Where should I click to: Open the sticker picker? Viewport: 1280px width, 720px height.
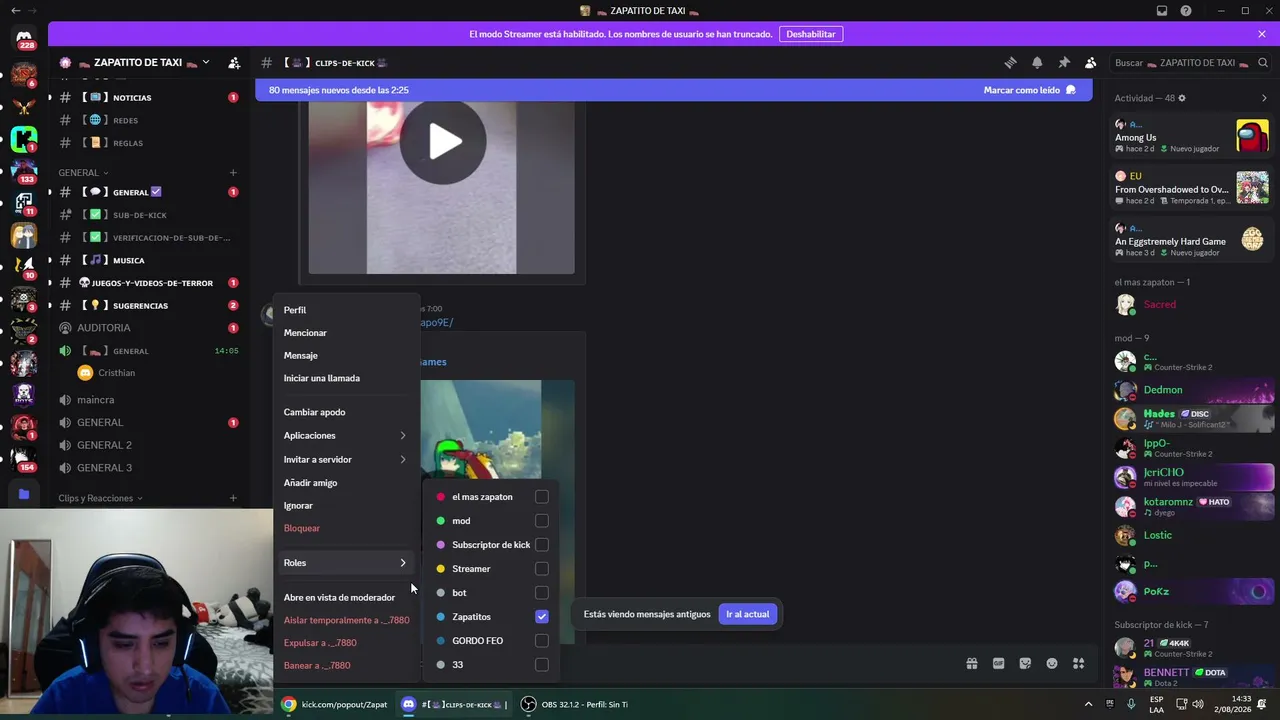(1025, 663)
